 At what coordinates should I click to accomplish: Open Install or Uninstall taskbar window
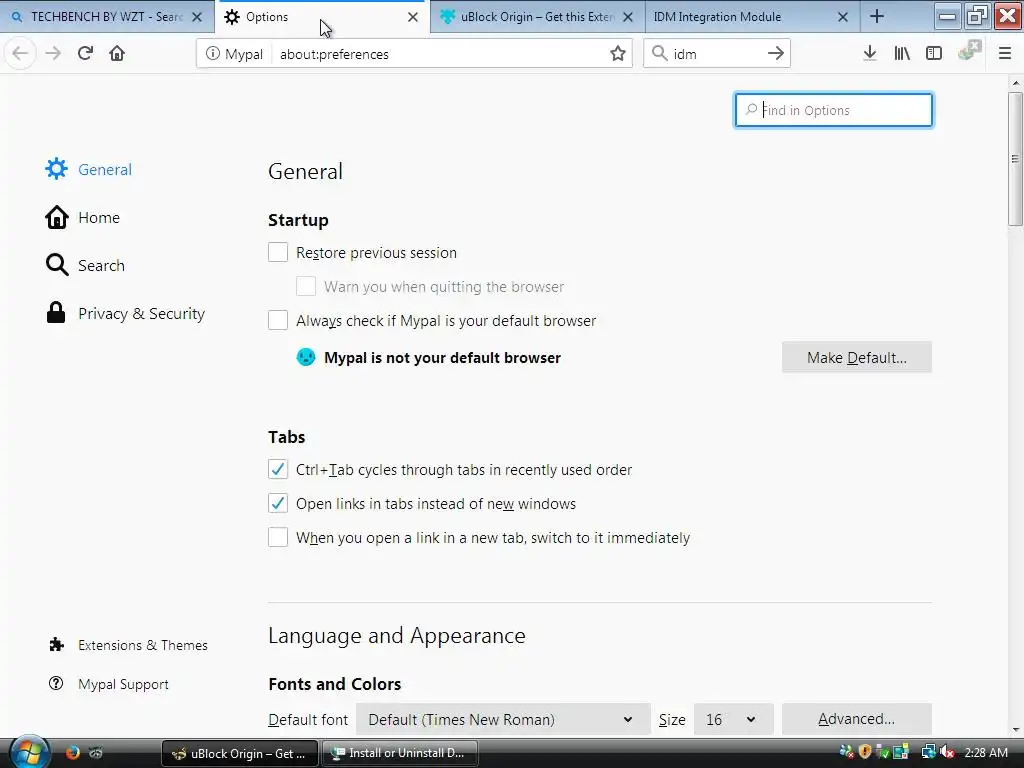click(x=400, y=754)
